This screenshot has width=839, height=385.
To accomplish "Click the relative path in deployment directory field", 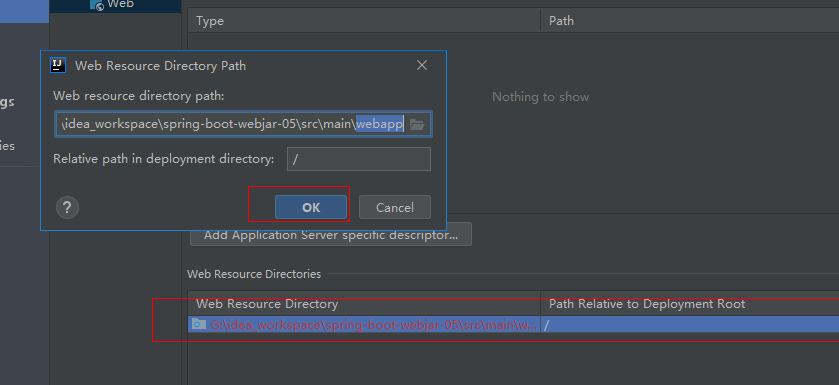I will [359, 159].
